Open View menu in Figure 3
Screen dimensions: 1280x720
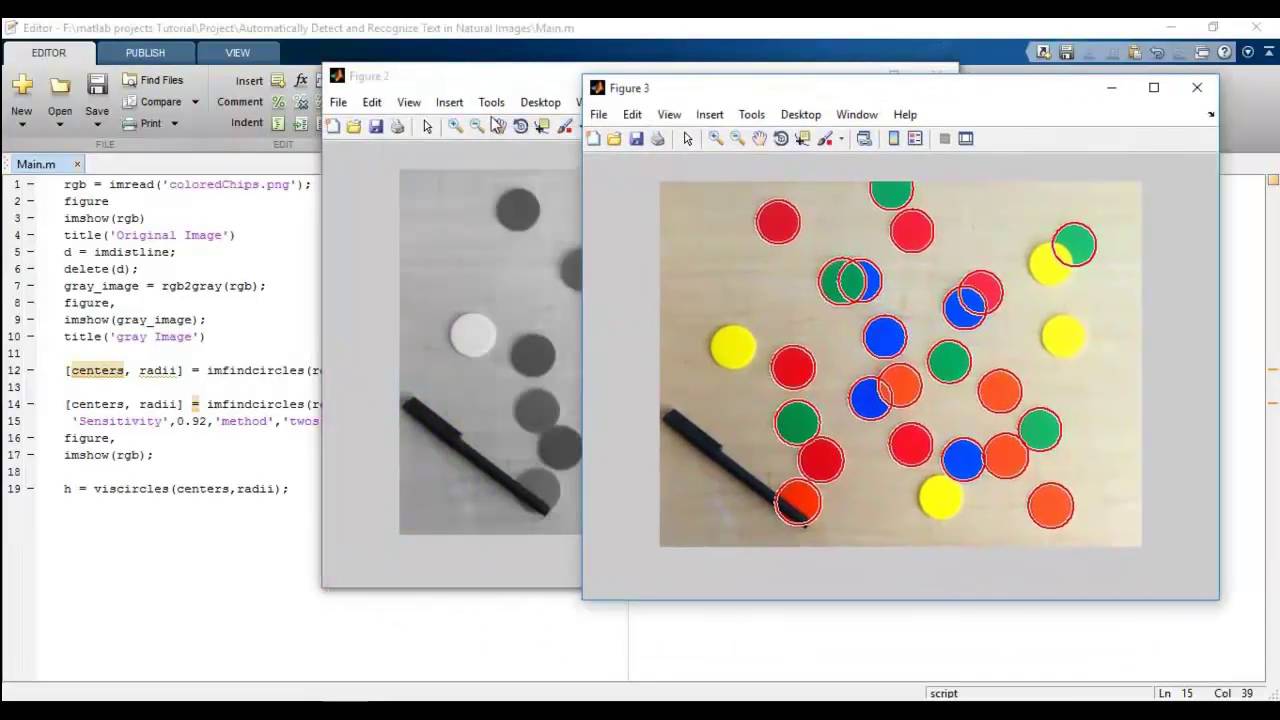[x=669, y=115]
